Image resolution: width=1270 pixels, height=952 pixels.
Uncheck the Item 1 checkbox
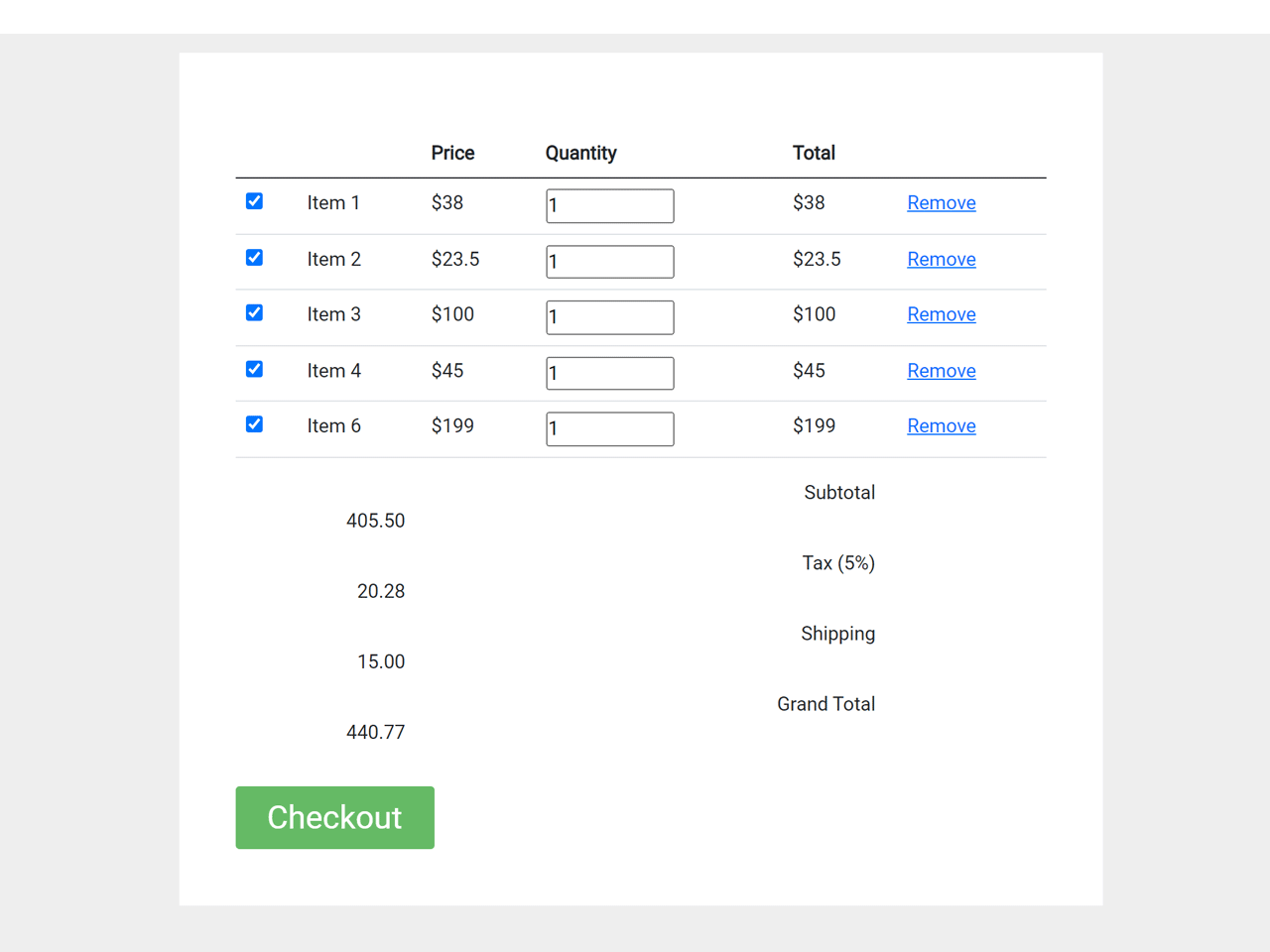254,201
